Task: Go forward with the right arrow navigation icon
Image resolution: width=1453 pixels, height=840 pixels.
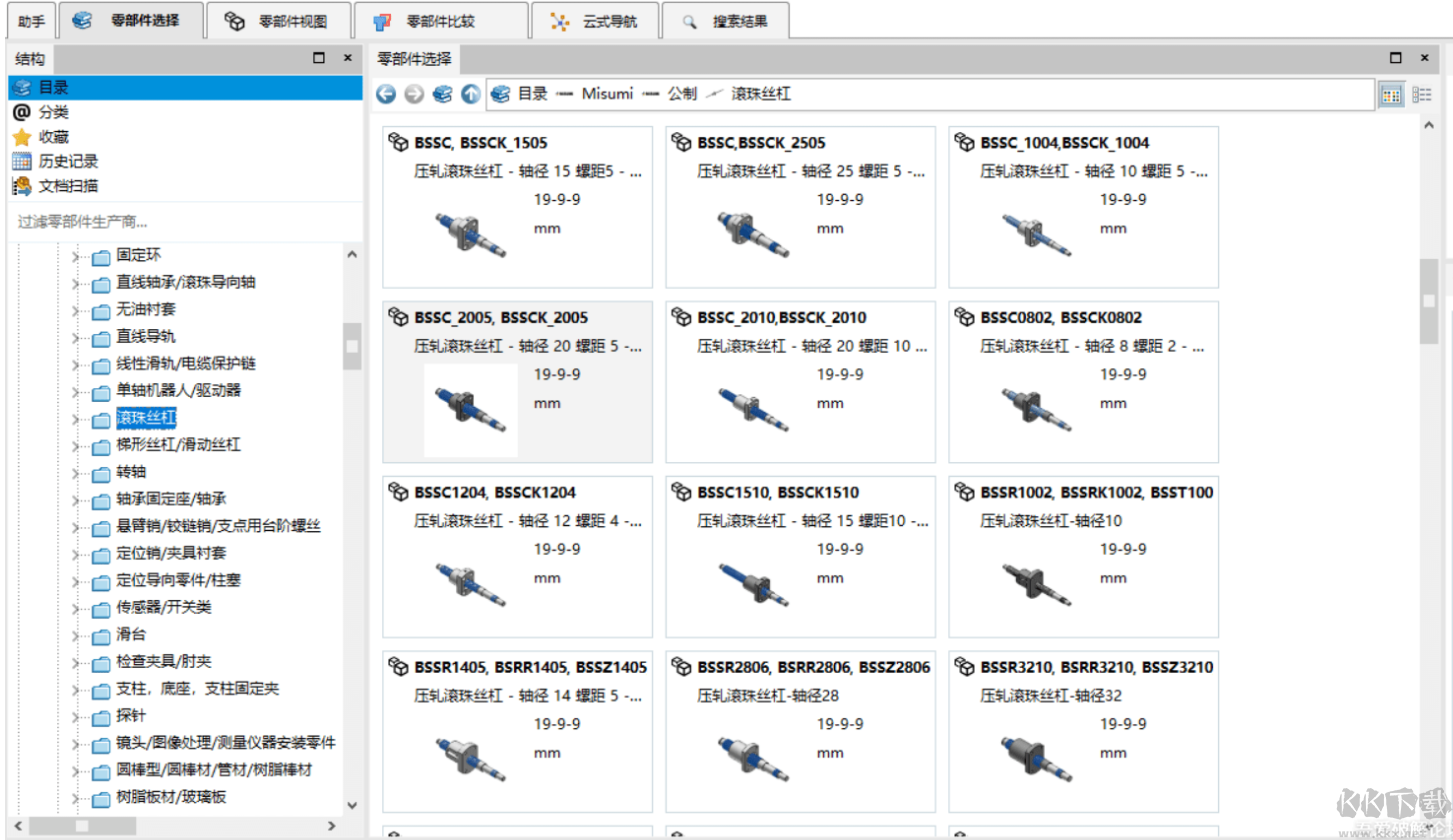Action: (414, 94)
